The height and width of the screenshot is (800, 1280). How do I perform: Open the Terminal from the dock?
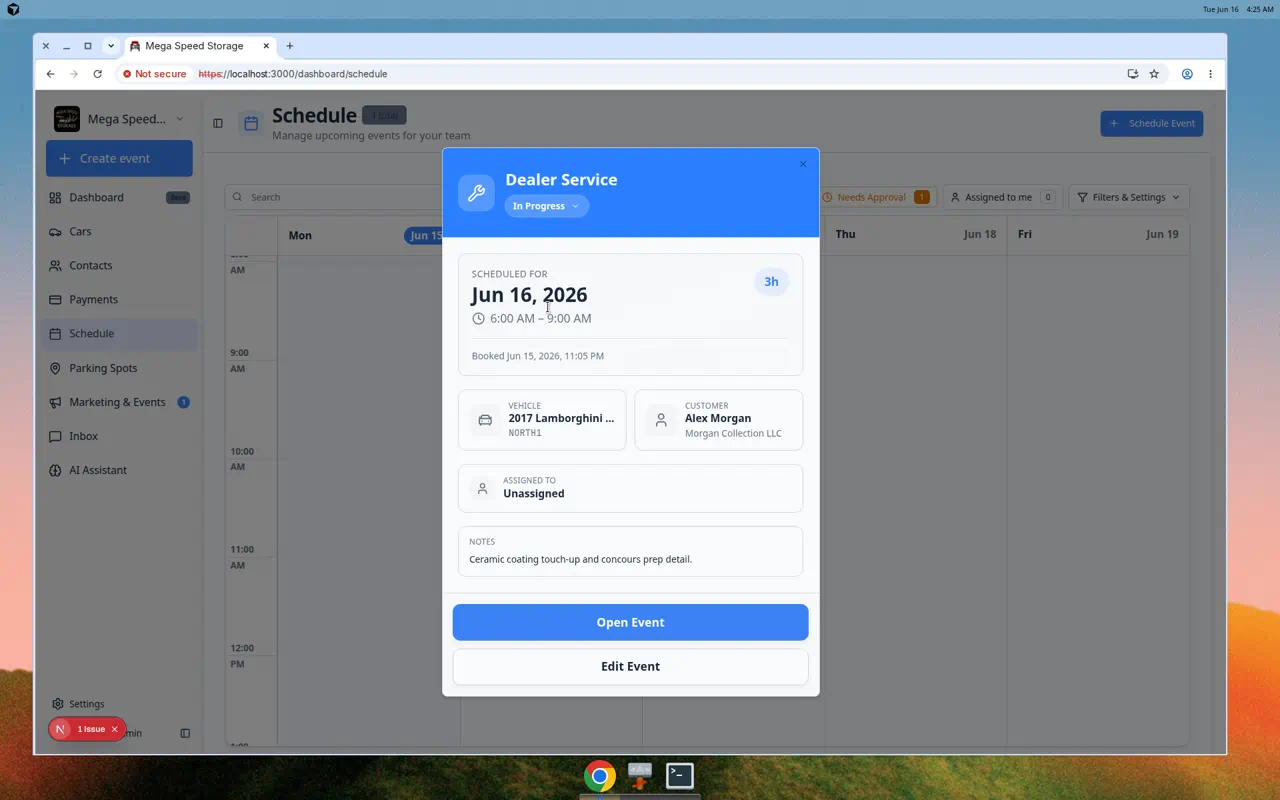[680, 775]
